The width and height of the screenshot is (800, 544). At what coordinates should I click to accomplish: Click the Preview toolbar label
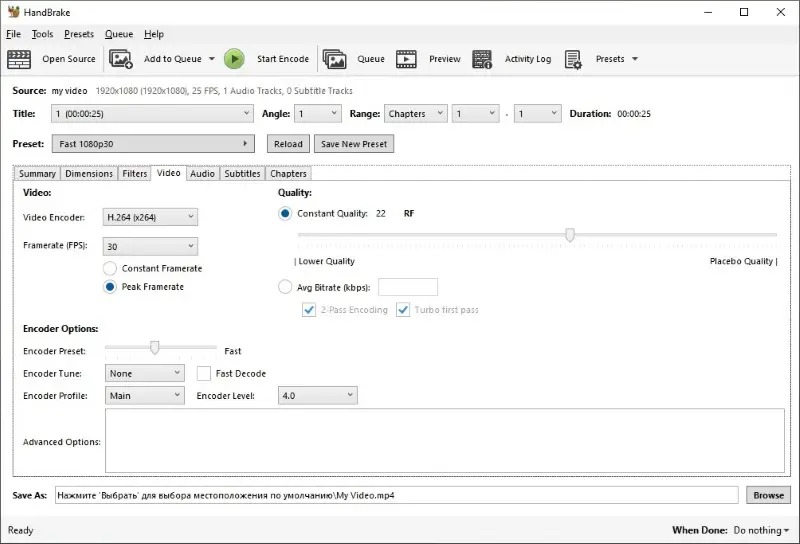click(x=445, y=59)
